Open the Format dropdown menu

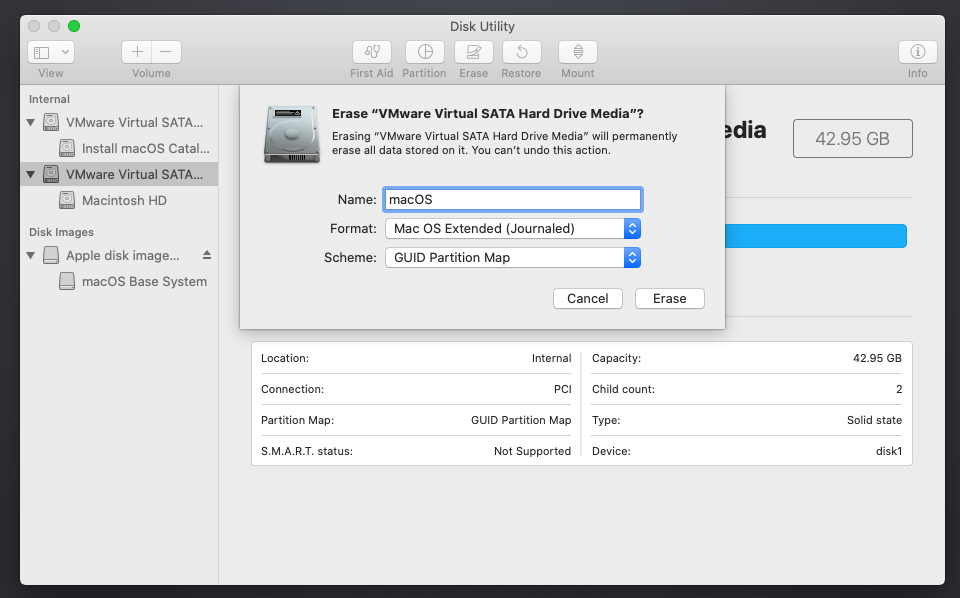pos(632,228)
